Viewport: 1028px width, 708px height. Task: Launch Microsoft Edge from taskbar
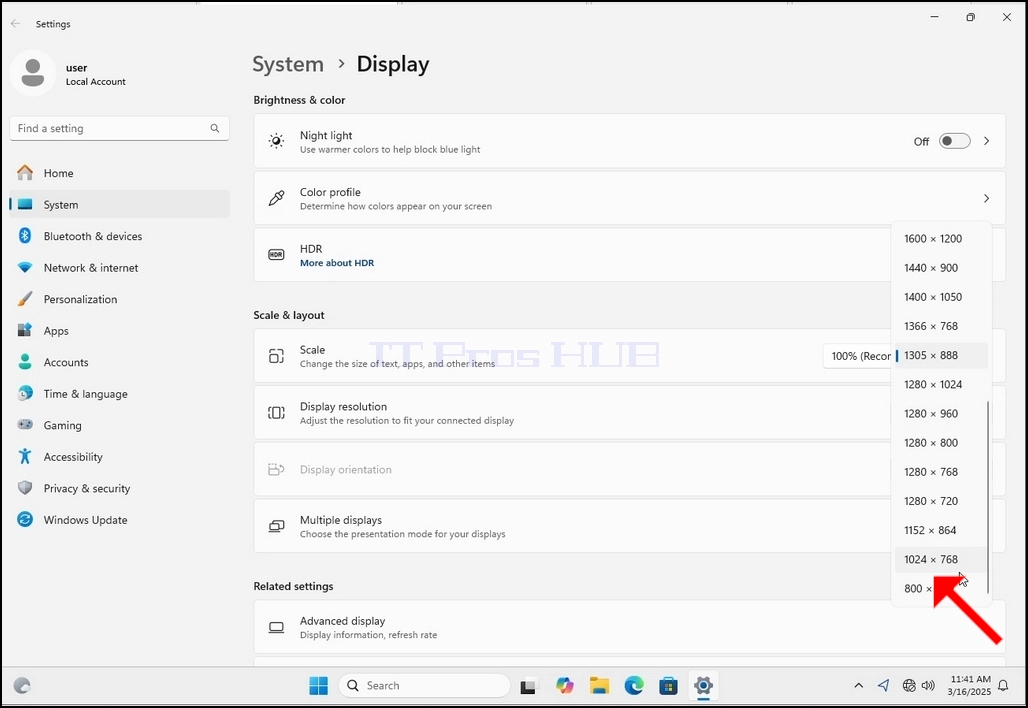tap(633, 686)
